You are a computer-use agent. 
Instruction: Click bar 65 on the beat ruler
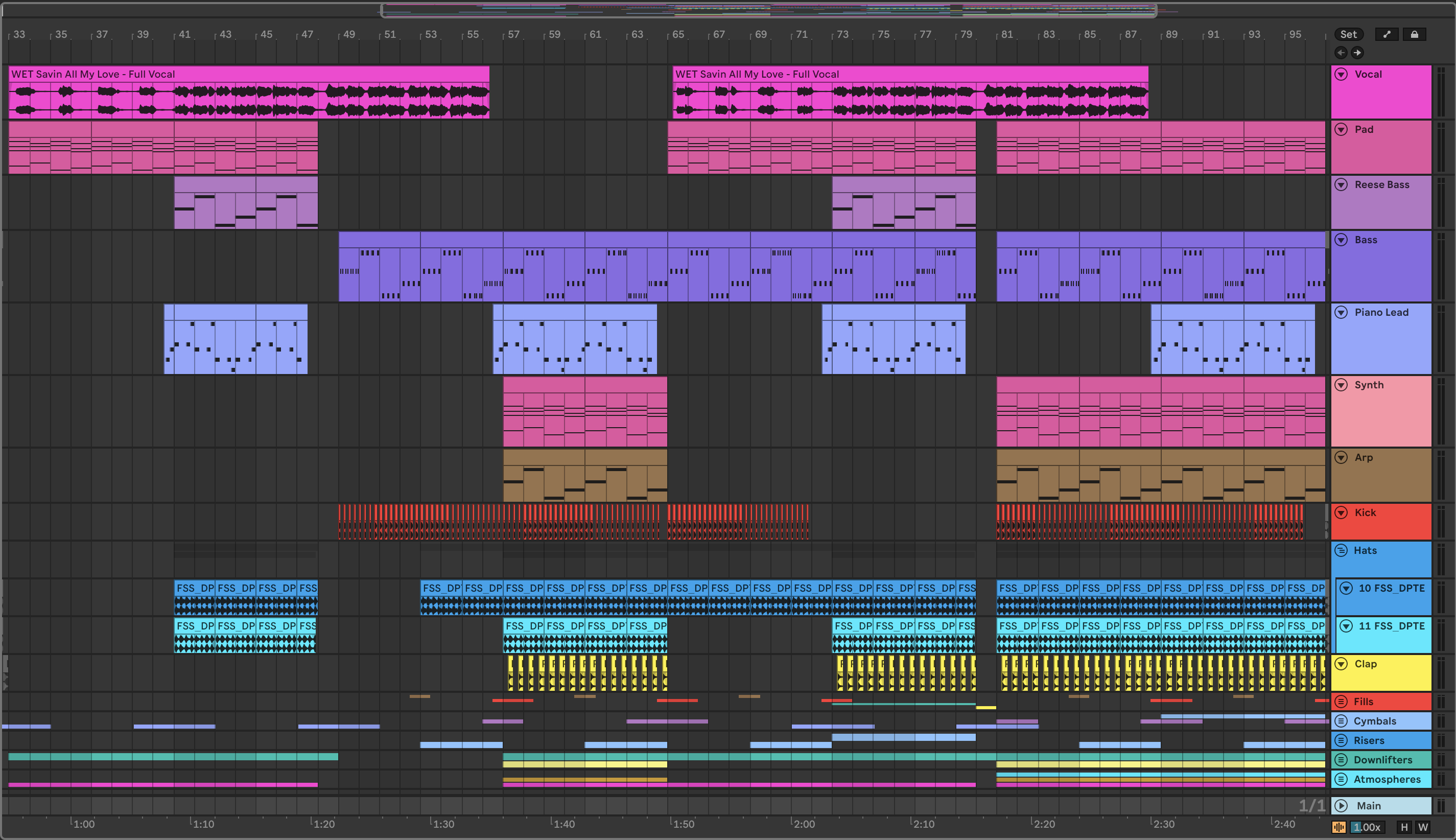[678, 35]
